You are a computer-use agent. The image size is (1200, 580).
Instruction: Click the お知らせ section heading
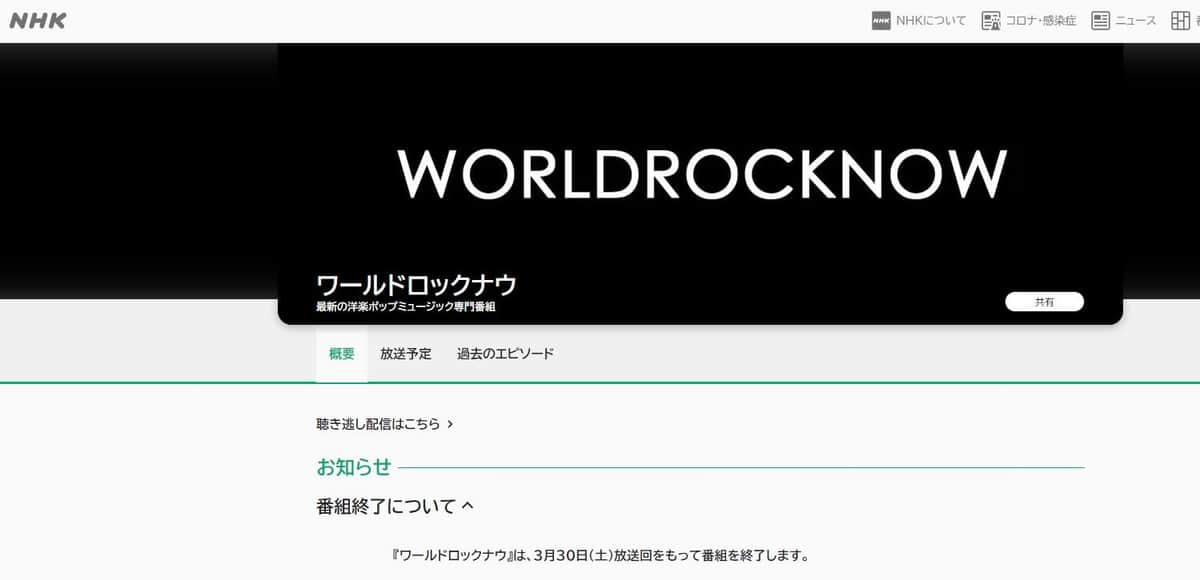pyautogui.click(x=354, y=467)
